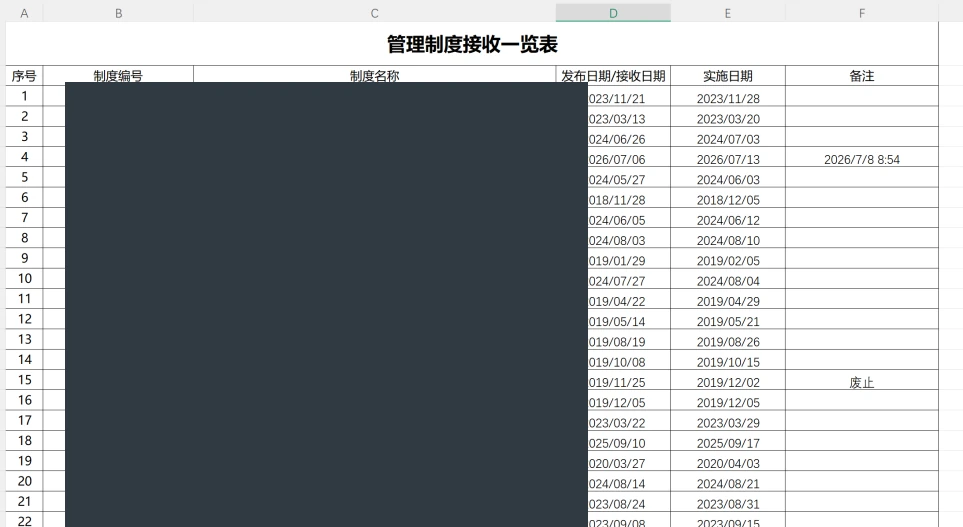Select sequence number cell 21
This screenshot has width=963, height=527.
[x=24, y=501]
